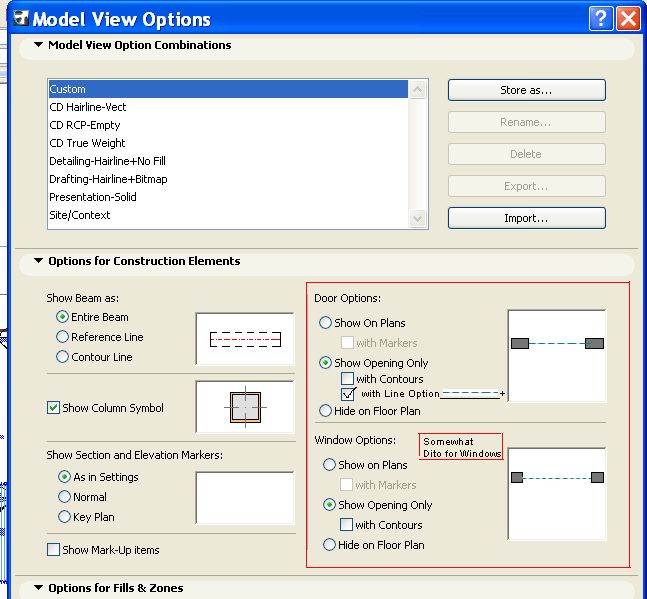This screenshot has height=599, width=647.
Task: Select As in Settings marker option
Action: point(64,477)
